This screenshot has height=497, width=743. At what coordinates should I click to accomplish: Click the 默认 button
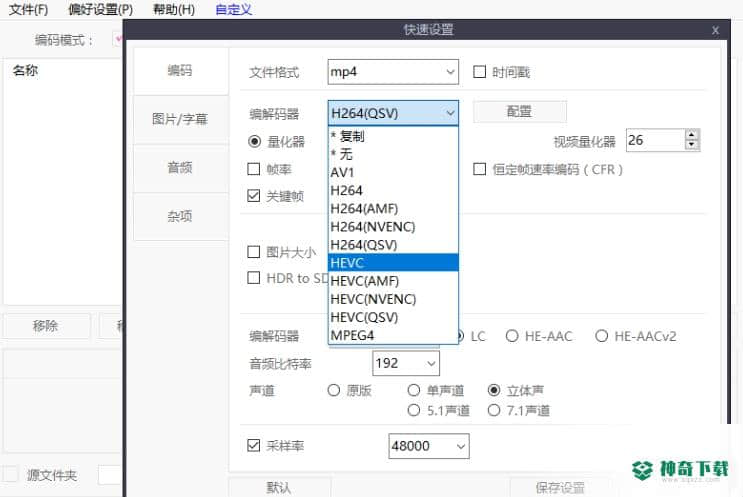point(280,488)
